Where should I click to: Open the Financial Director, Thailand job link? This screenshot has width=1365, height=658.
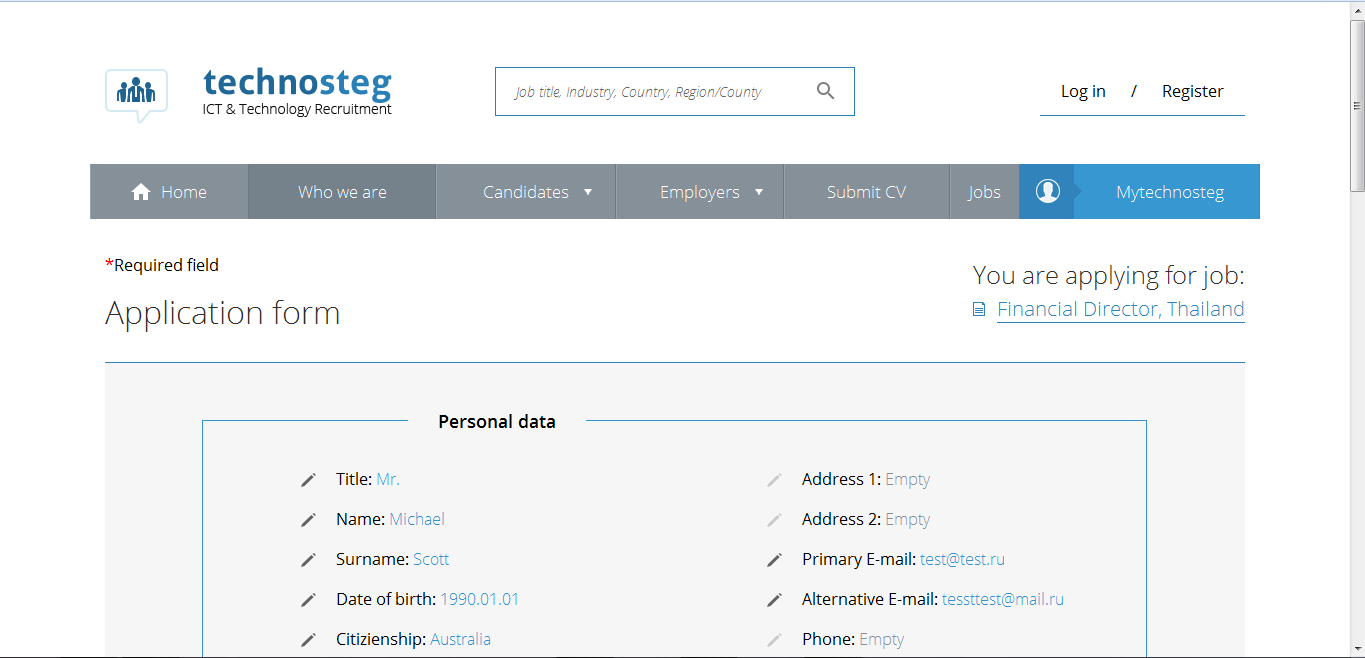coord(1121,309)
